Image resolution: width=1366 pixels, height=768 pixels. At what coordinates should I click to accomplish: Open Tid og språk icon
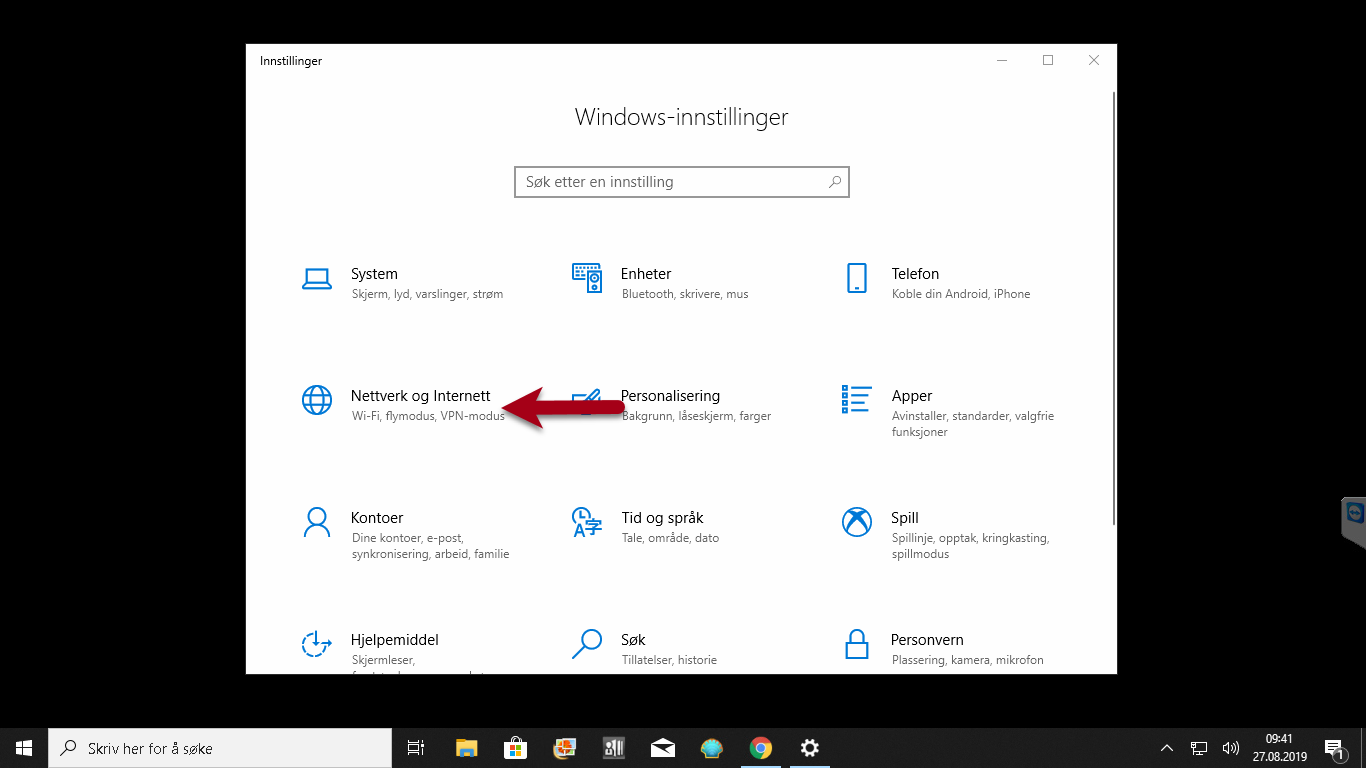tap(586, 522)
